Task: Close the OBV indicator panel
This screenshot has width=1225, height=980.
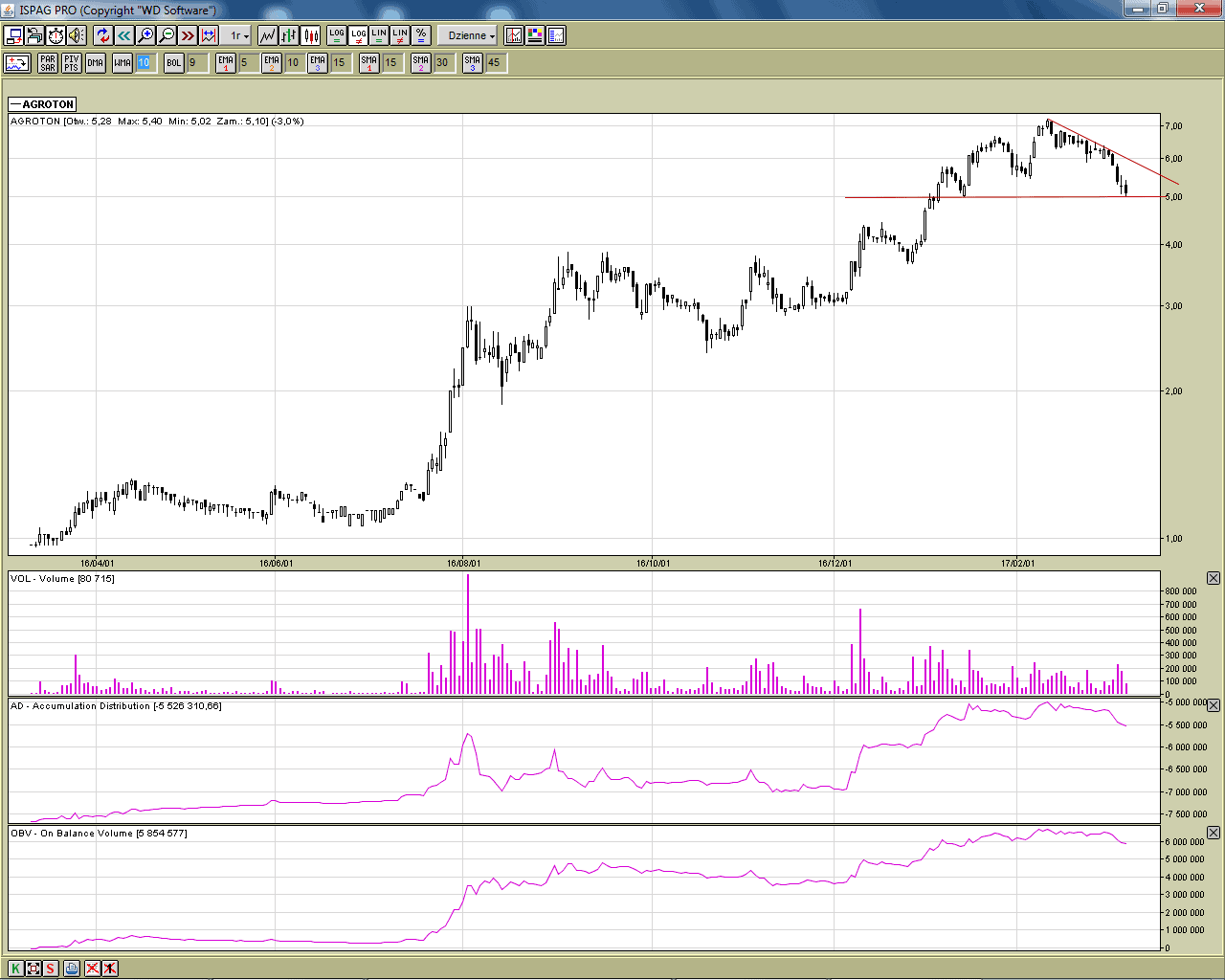Action: point(1214,833)
